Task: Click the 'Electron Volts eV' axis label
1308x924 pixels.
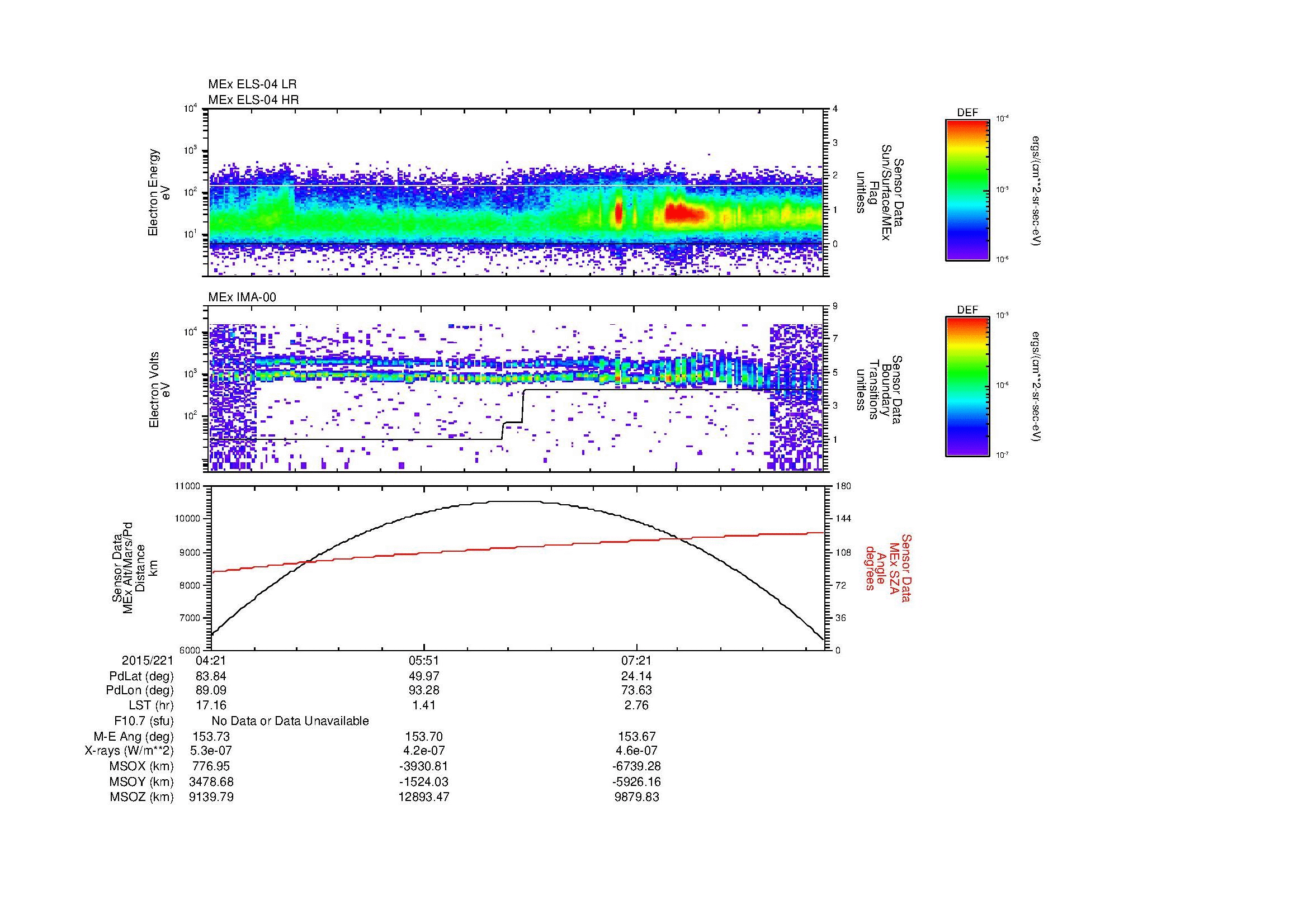Action: [159, 390]
